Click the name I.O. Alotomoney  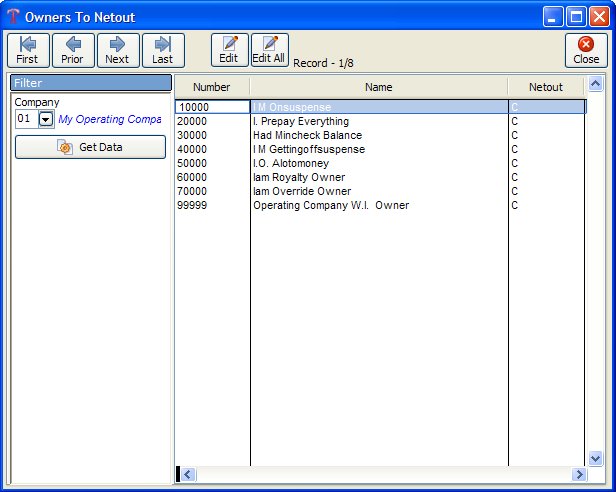click(291, 163)
